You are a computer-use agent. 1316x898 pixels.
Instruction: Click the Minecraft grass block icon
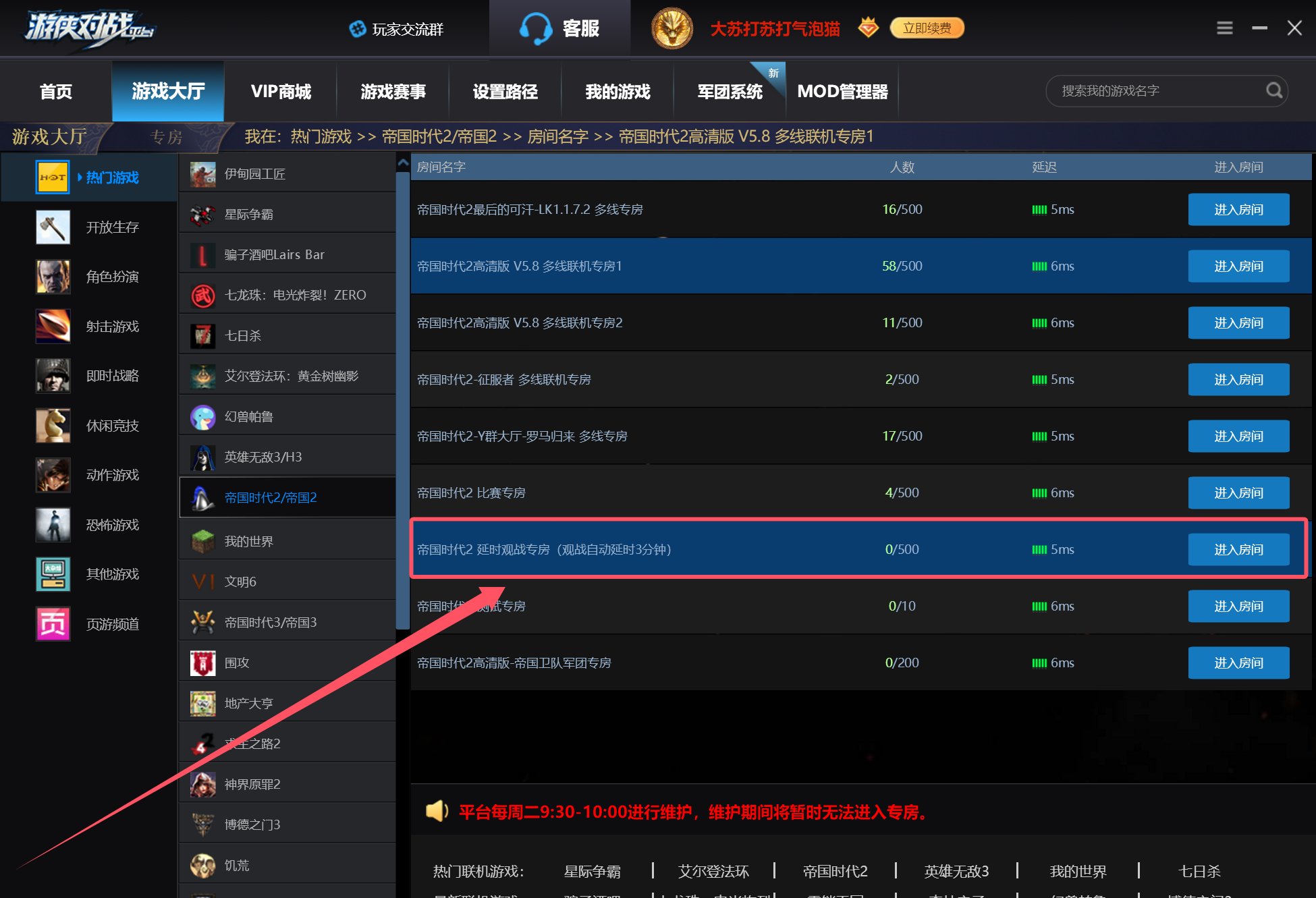tap(202, 541)
